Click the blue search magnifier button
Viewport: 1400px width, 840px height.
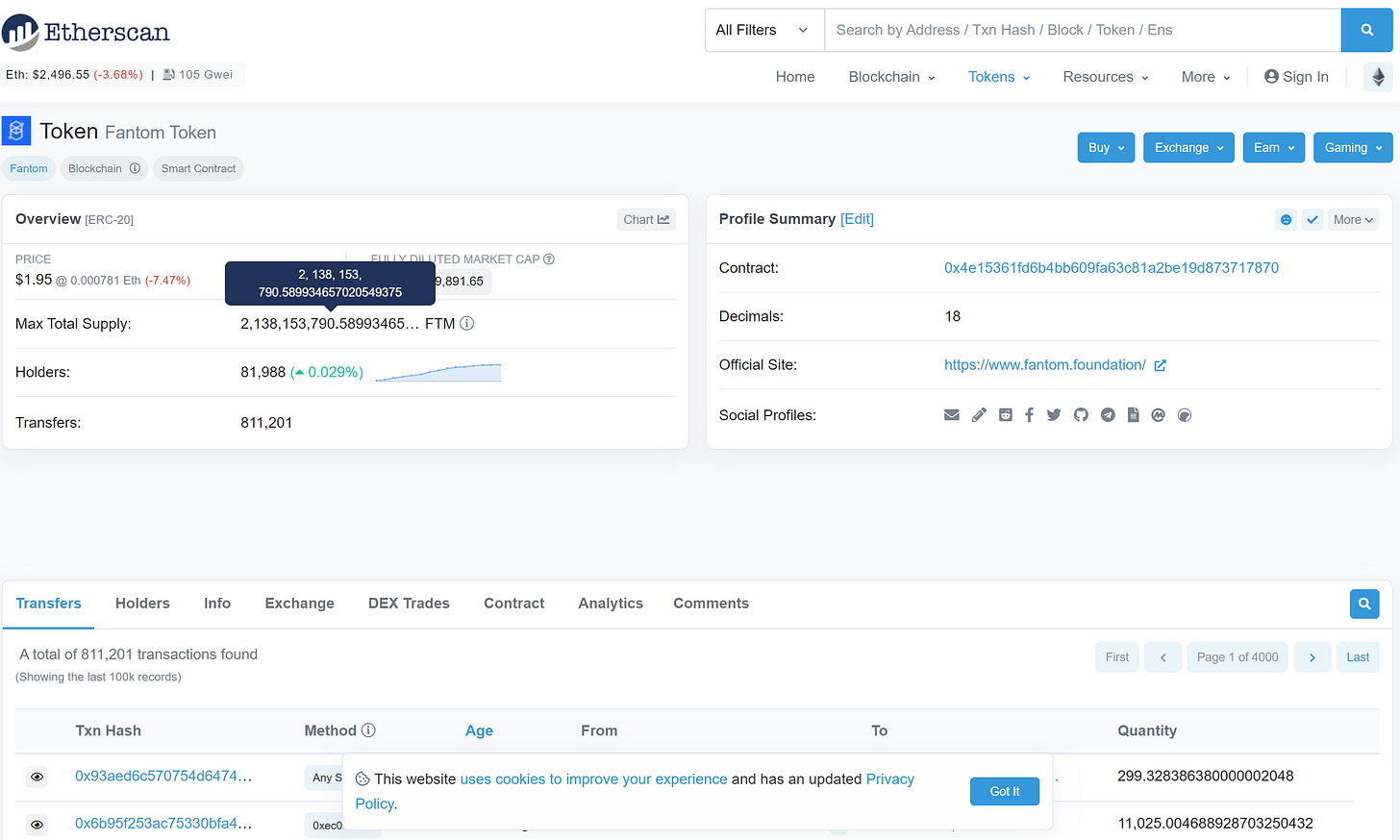coord(1366,30)
